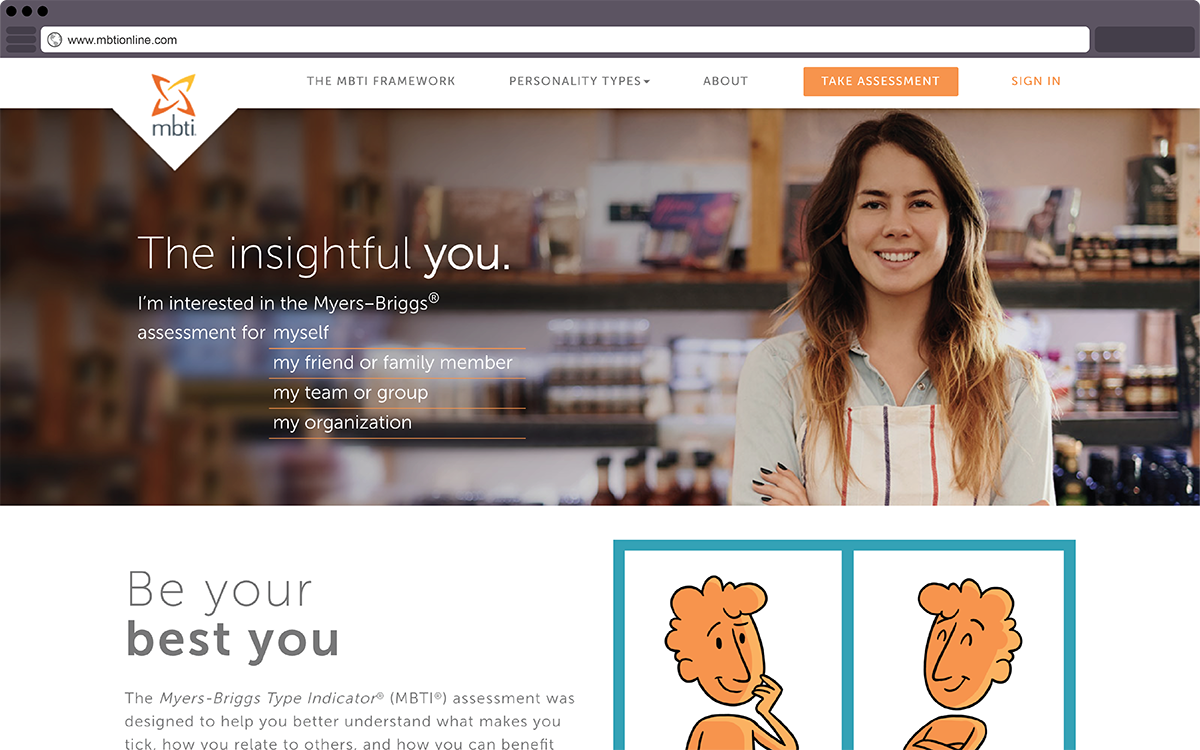Image resolution: width=1200 pixels, height=750 pixels.
Task: Click "The insightful you." hero headline
Action: pos(324,253)
